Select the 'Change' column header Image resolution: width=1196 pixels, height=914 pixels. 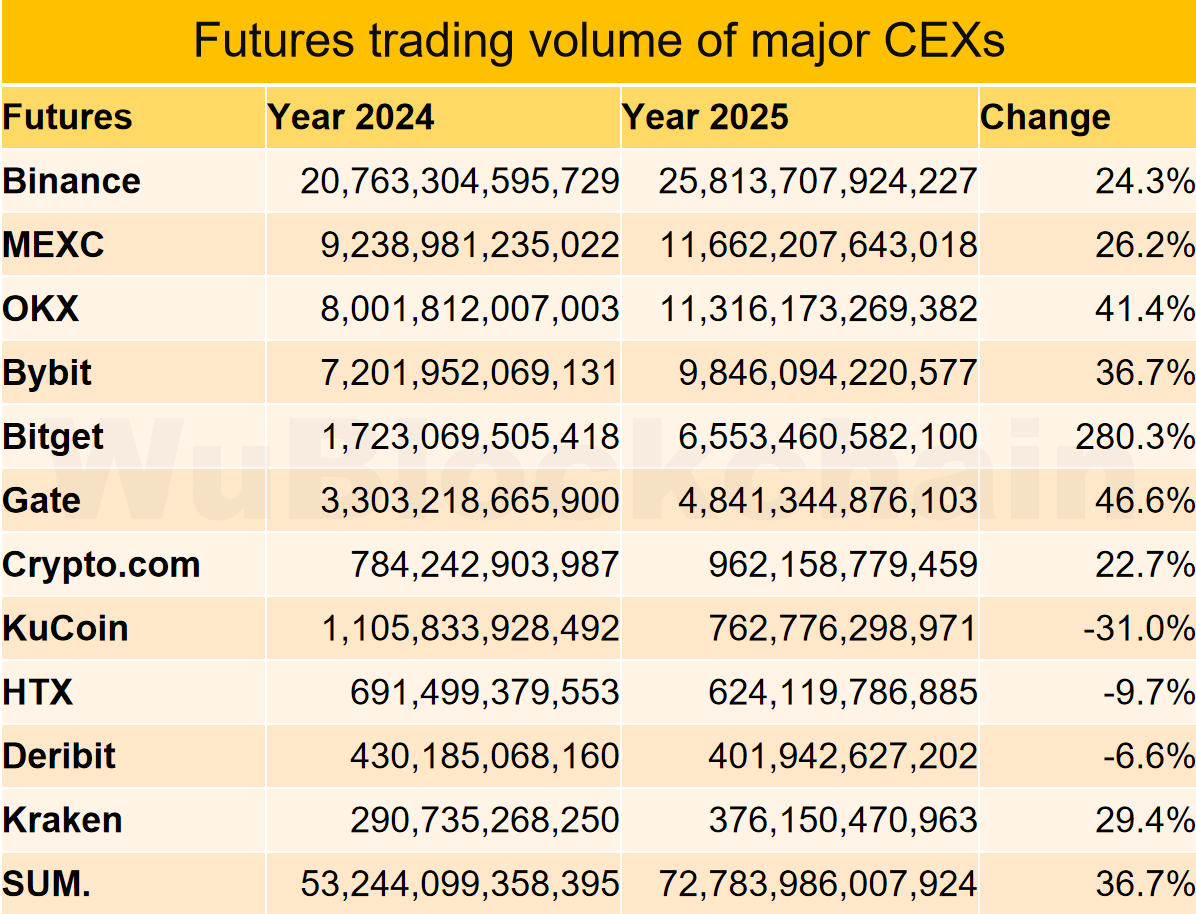1045,117
